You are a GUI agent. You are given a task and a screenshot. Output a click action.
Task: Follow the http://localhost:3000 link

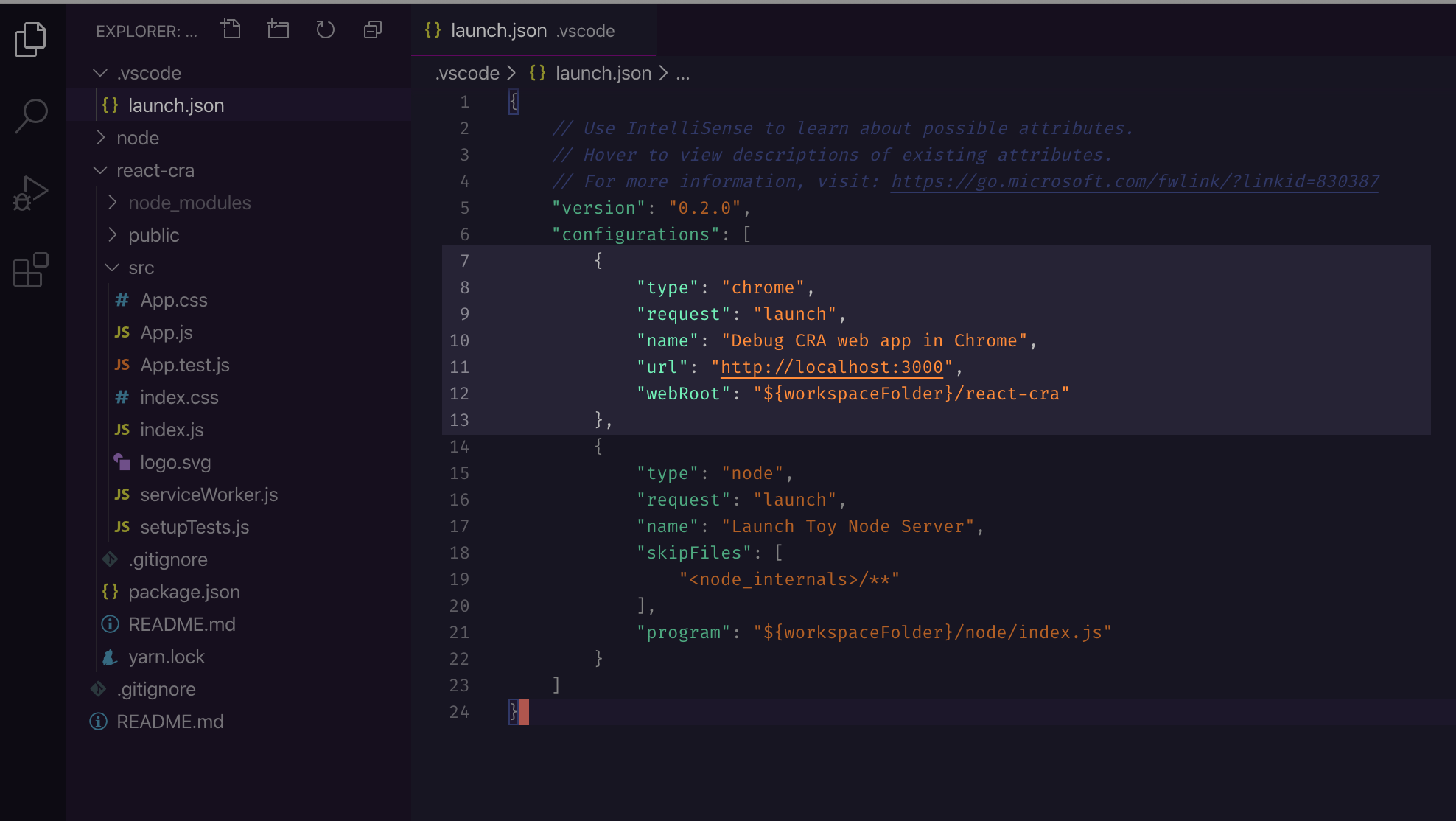831,367
